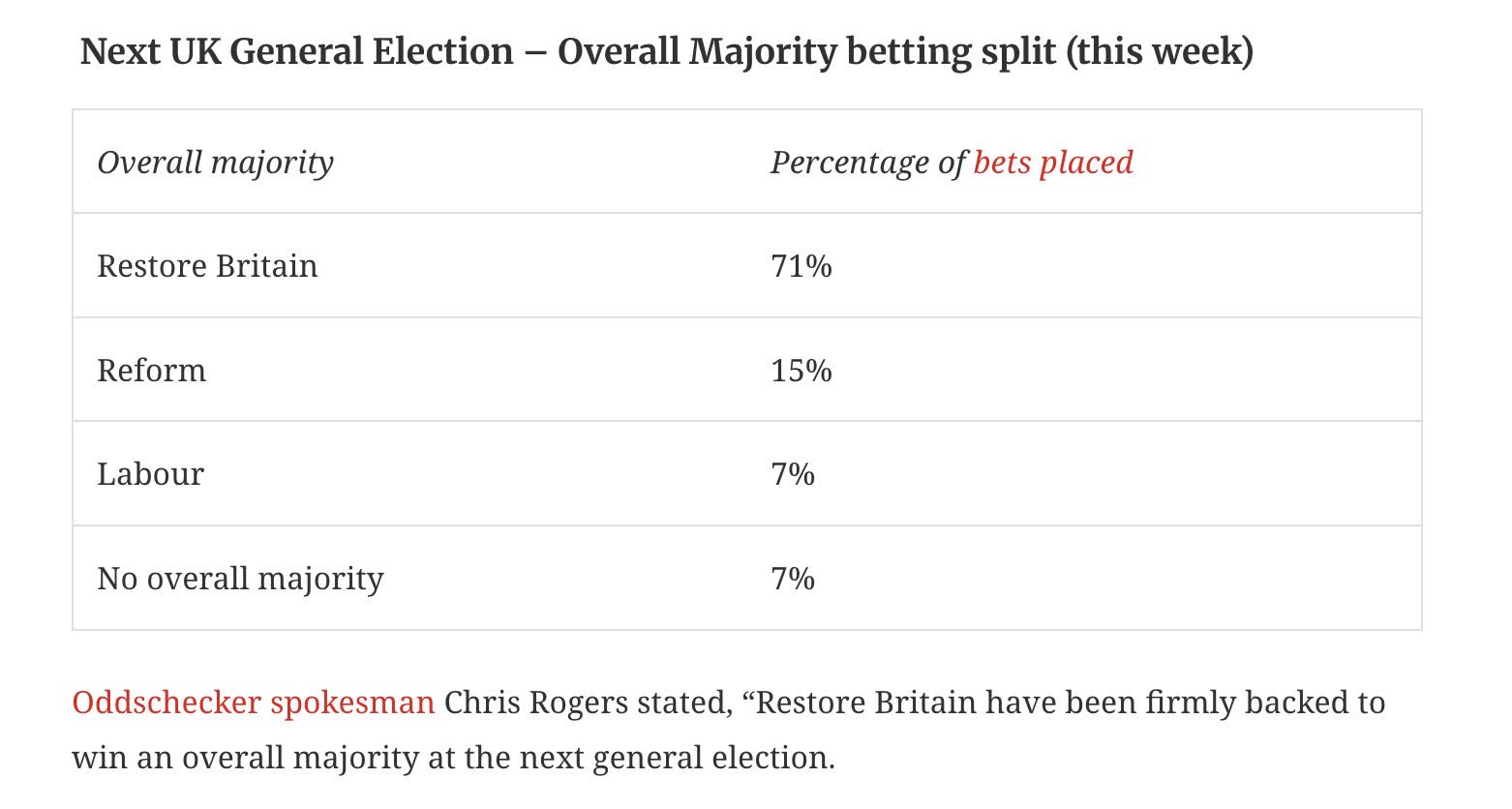Screen dimensions: 1512x809
Task: Click "next general election" ending the quote
Action: 674,758
